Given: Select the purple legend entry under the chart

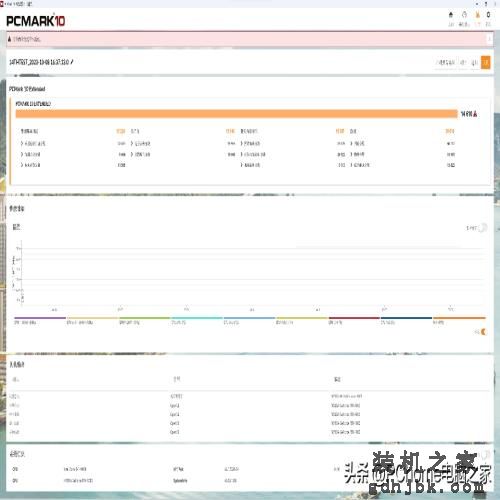Looking at the screenshot, I should 40,320.
